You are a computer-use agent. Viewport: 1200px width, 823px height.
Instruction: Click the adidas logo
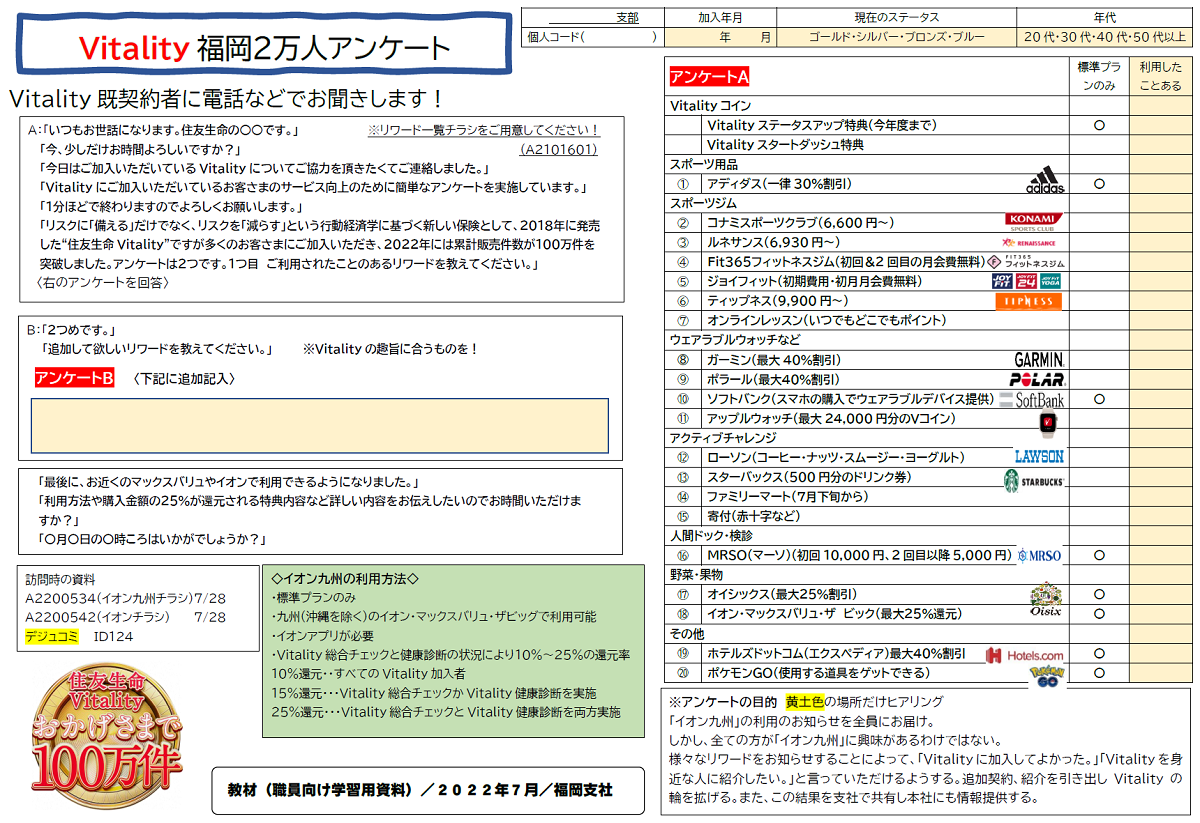coord(1045,181)
